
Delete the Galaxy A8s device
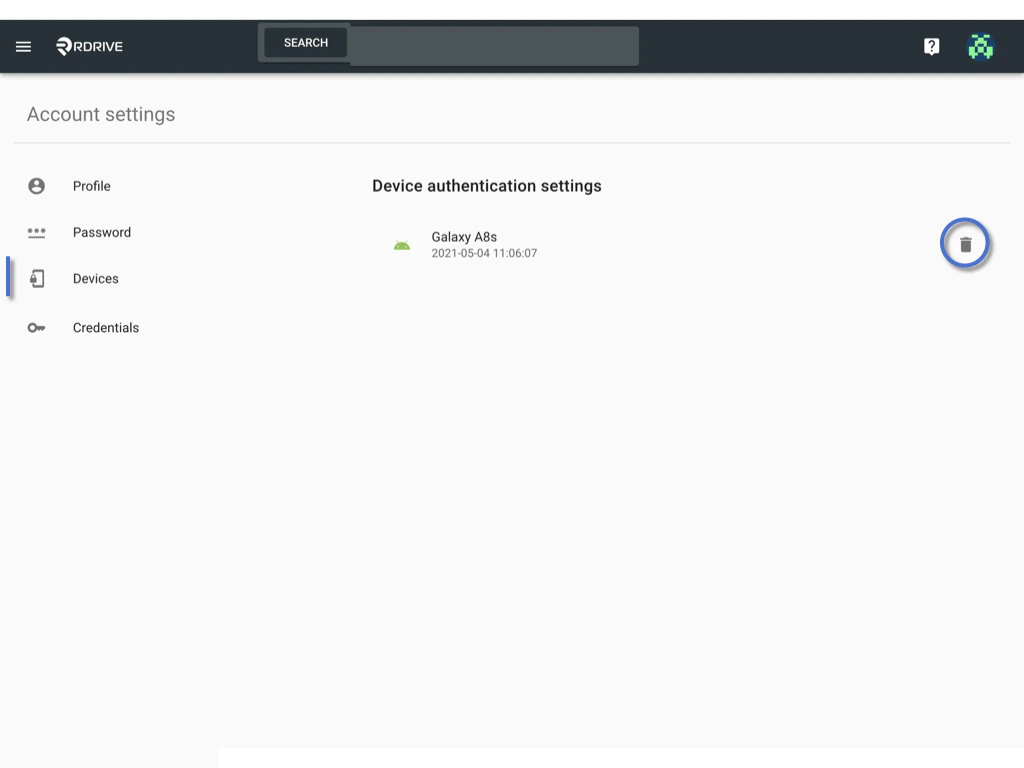click(965, 244)
